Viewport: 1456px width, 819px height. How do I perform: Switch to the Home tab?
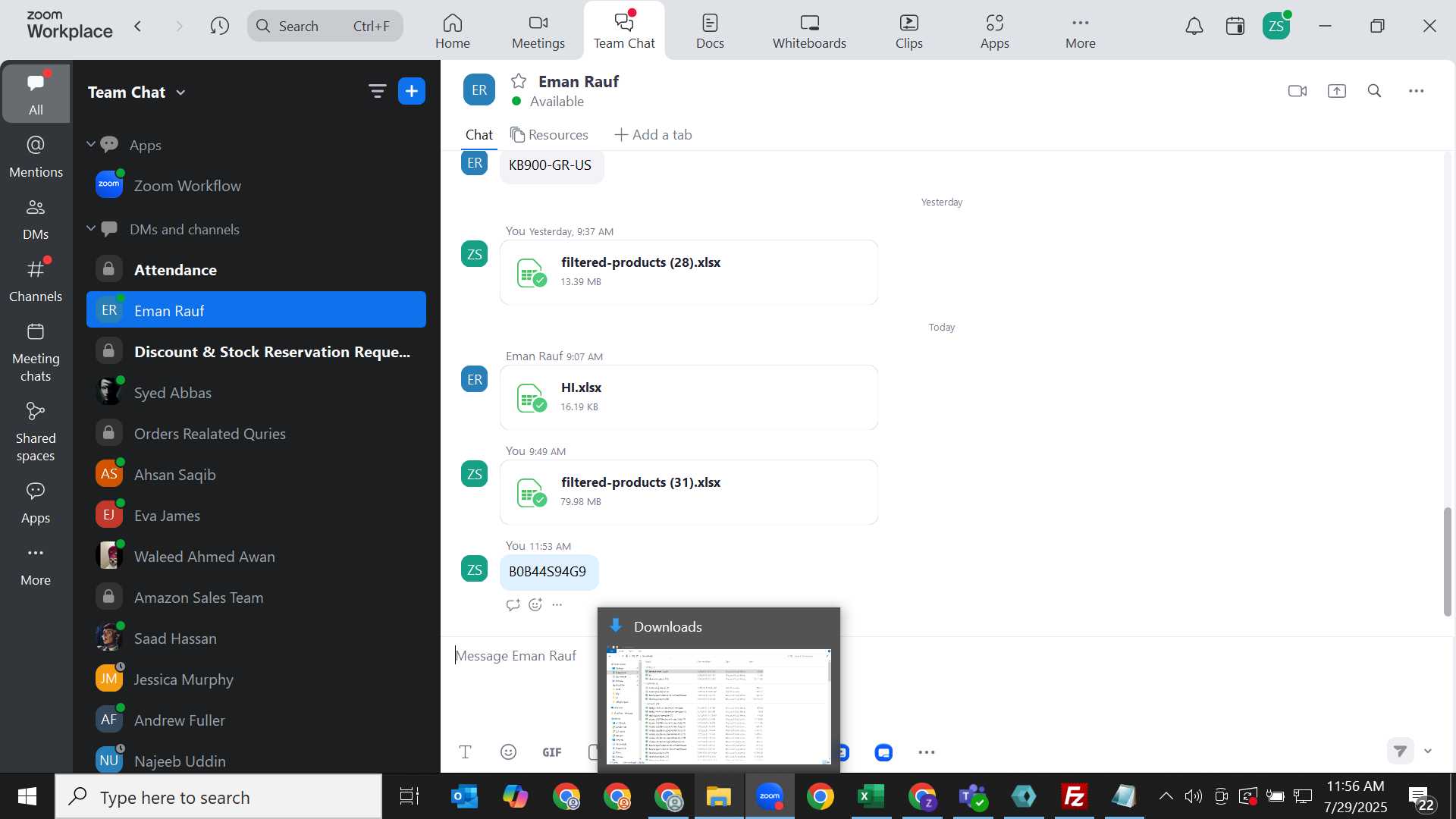tap(453, 31)
